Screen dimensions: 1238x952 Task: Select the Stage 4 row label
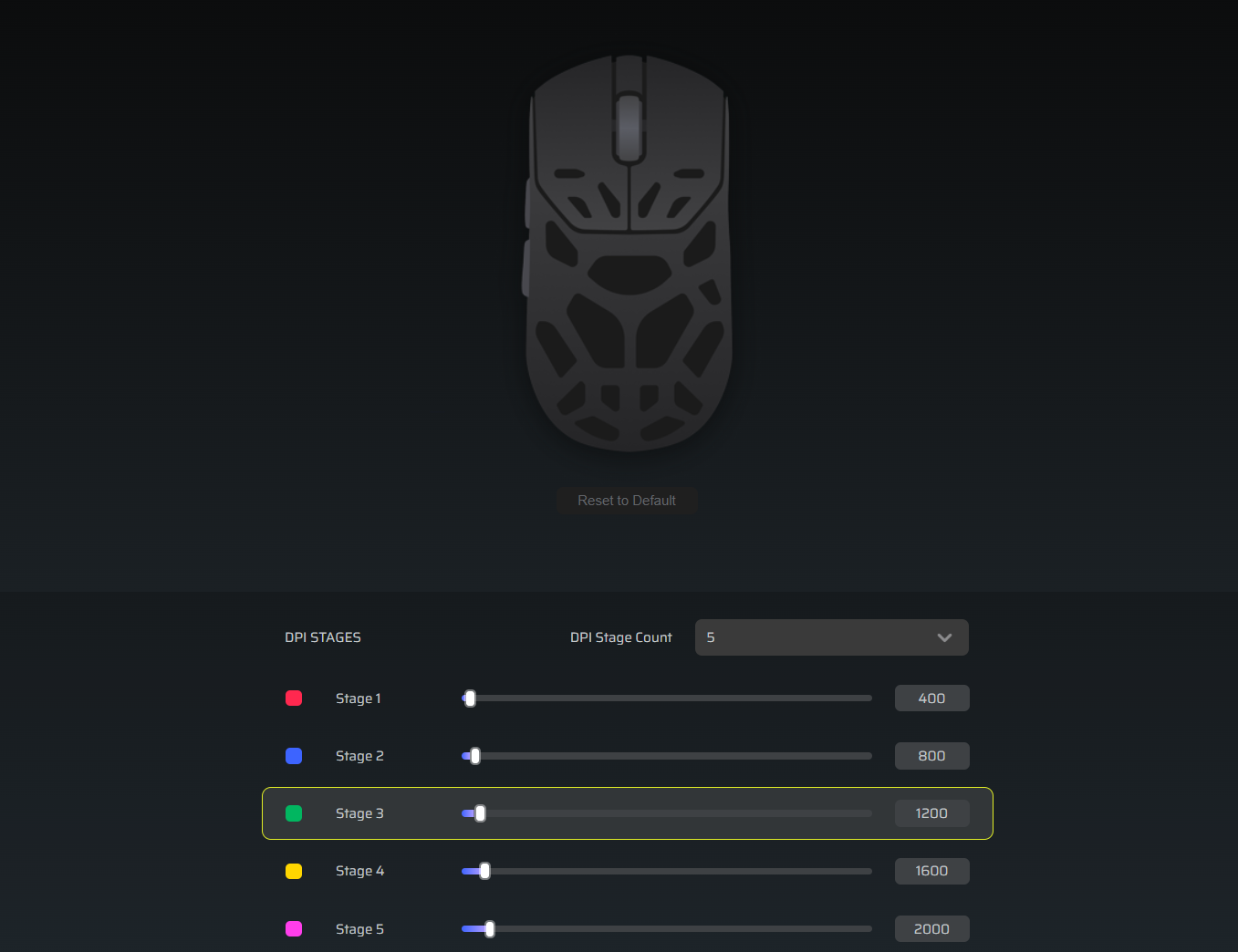[359, 871]
